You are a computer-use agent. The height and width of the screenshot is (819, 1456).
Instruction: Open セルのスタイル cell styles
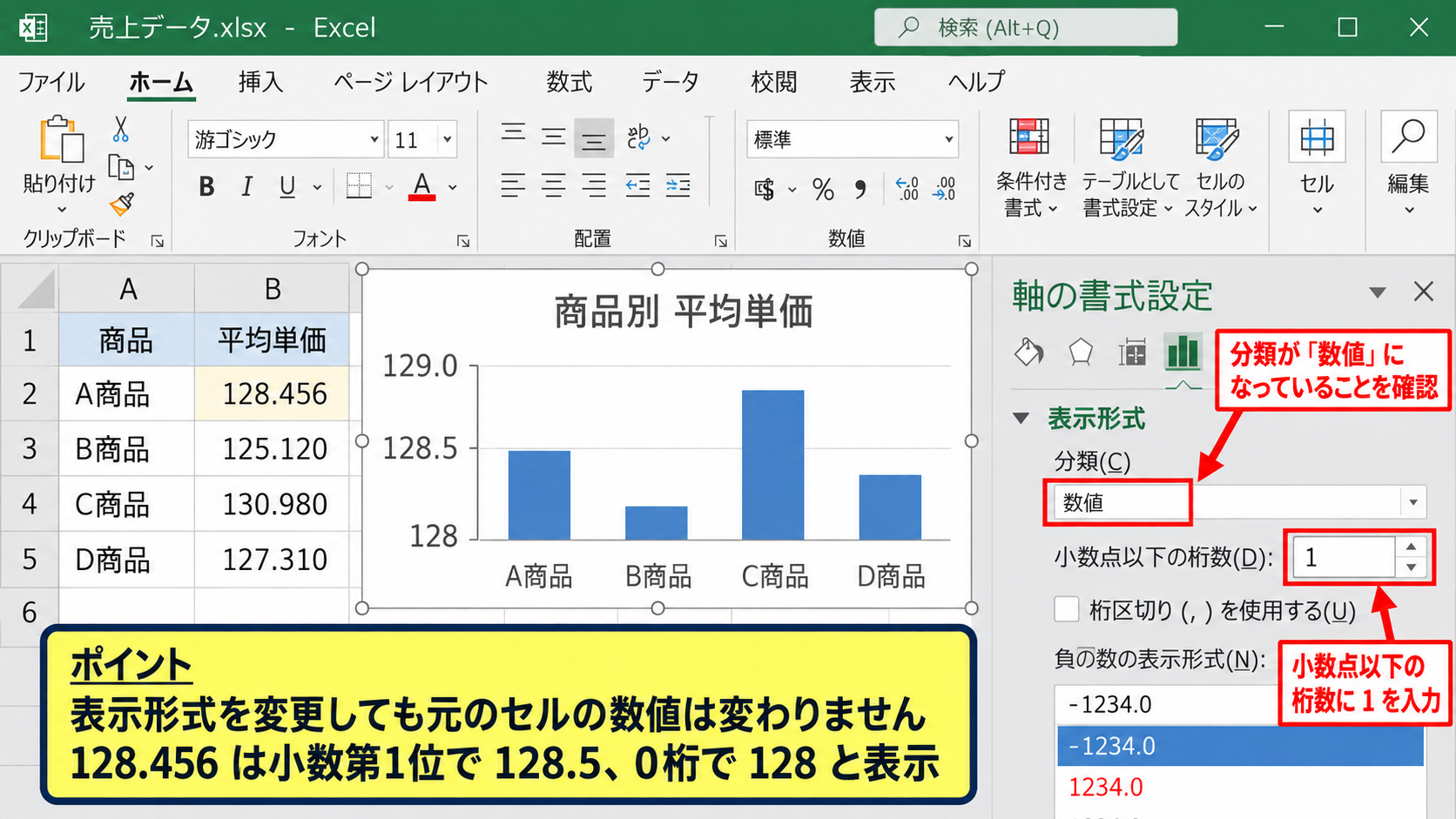pyautogui.click(x=1220, y=168)
